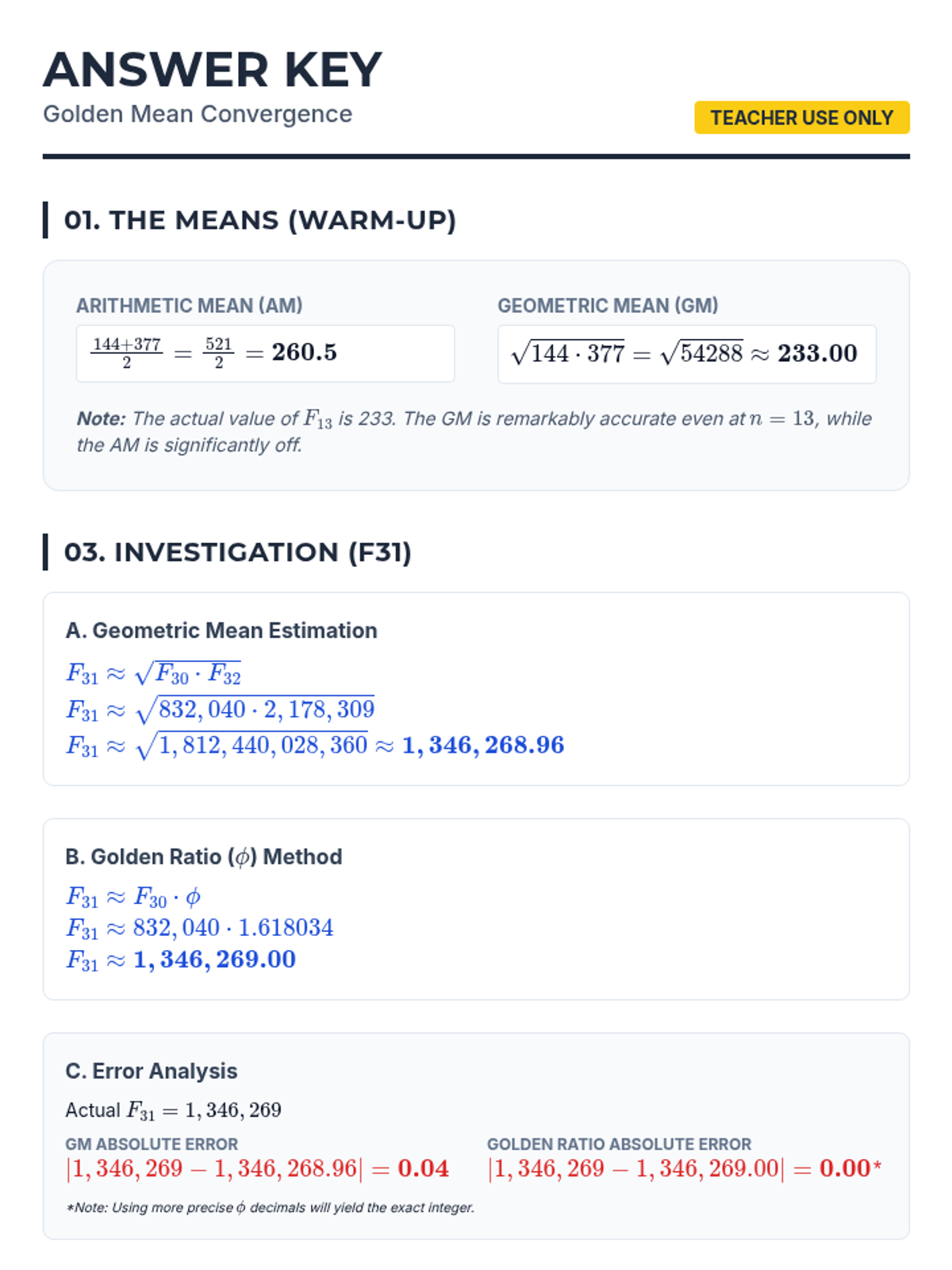
Task: Click the golden ratio error value 0.00
Action: click(x=845, y=1168)
